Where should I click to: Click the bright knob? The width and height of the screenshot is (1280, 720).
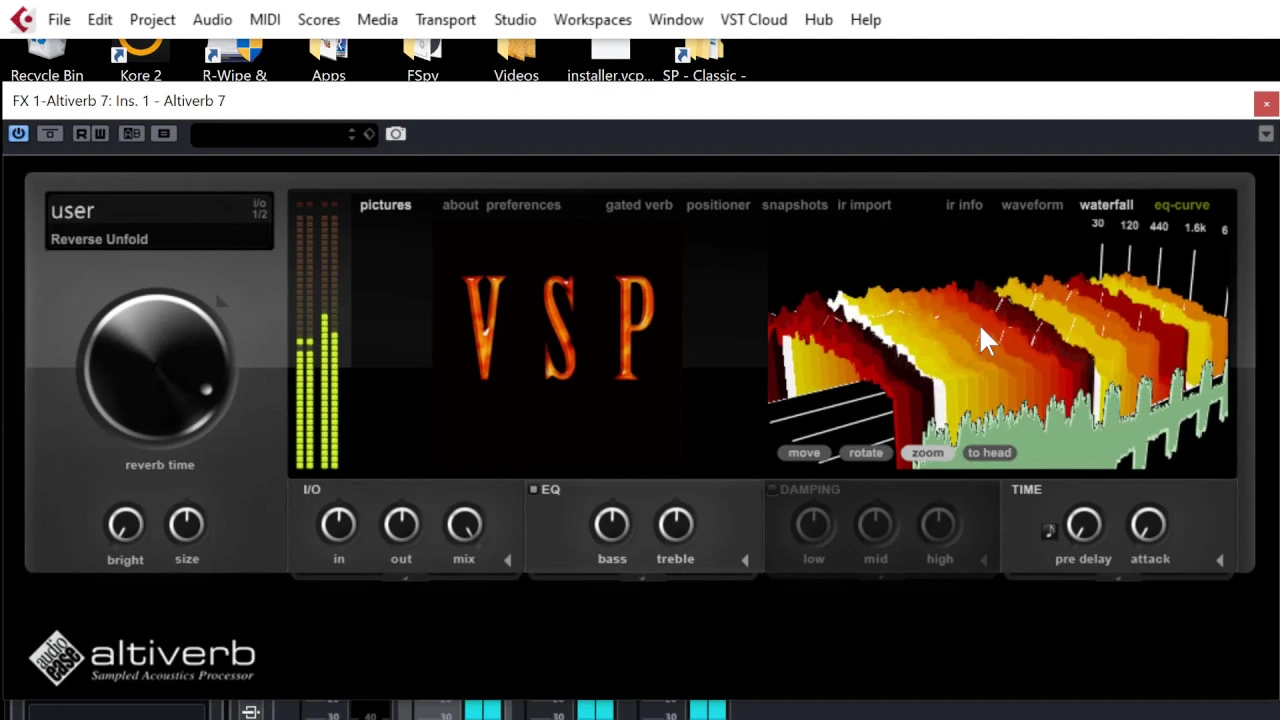[x=125, y=525]
